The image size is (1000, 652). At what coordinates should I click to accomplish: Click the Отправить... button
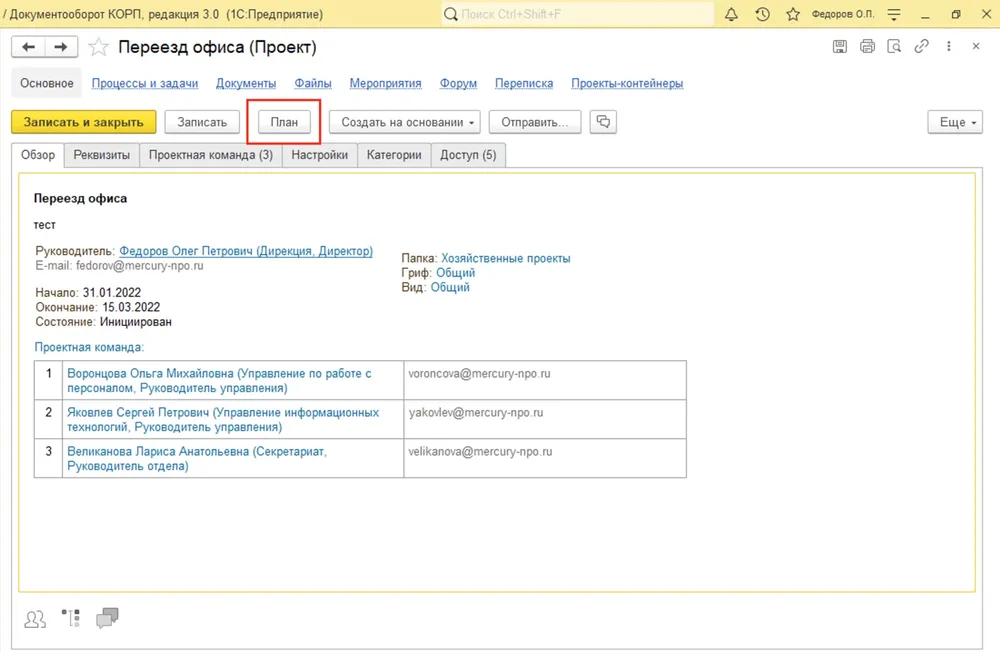click(x=534, y=122)
